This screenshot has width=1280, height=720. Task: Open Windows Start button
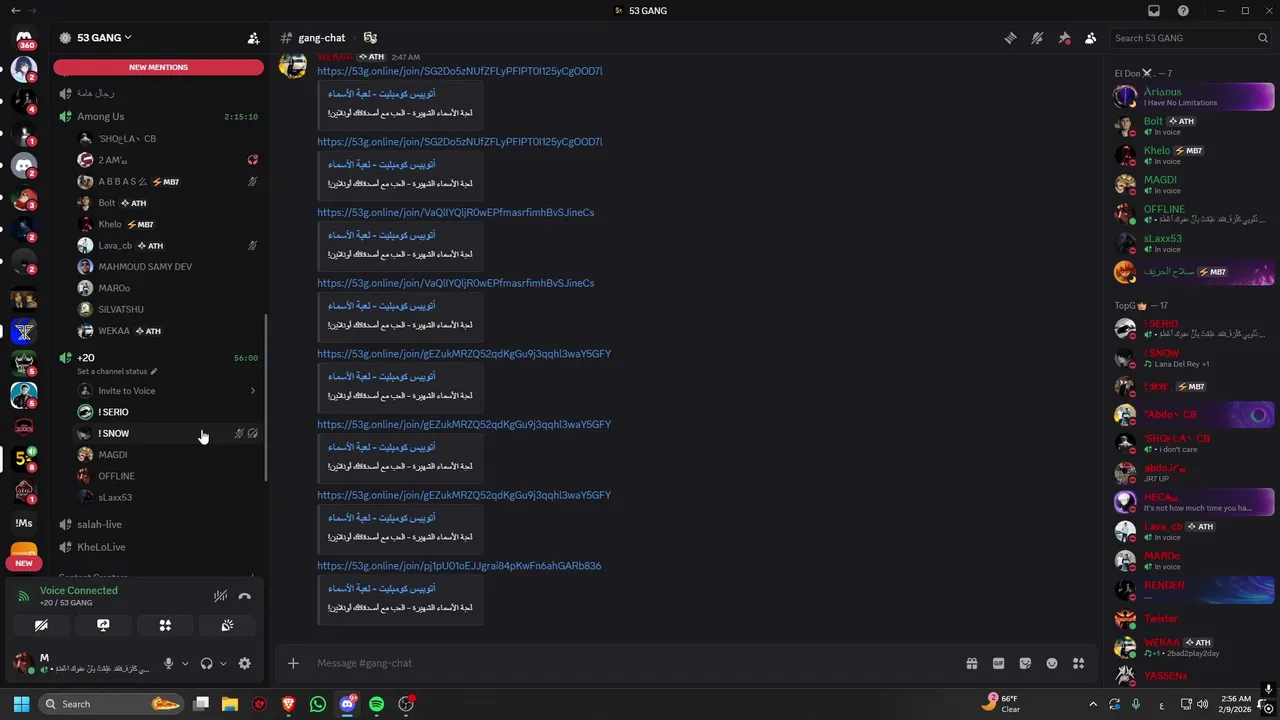[x=21, y=704]
